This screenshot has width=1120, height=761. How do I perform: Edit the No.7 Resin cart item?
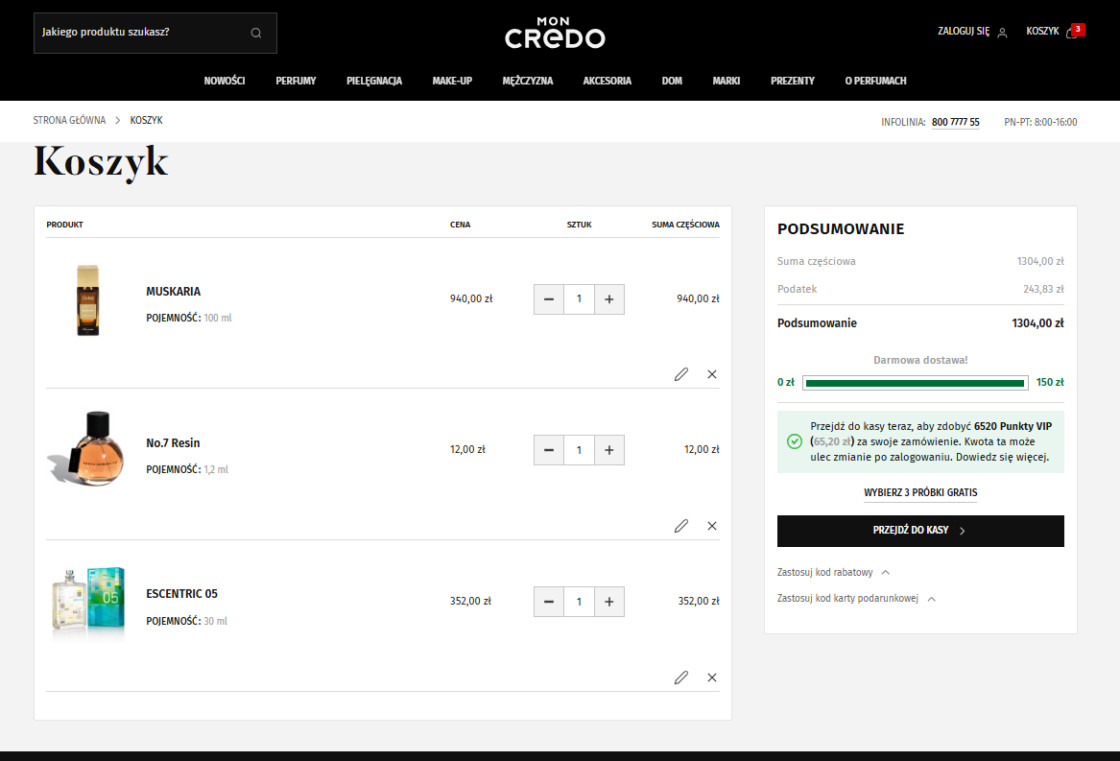click(x=681, y=526)
